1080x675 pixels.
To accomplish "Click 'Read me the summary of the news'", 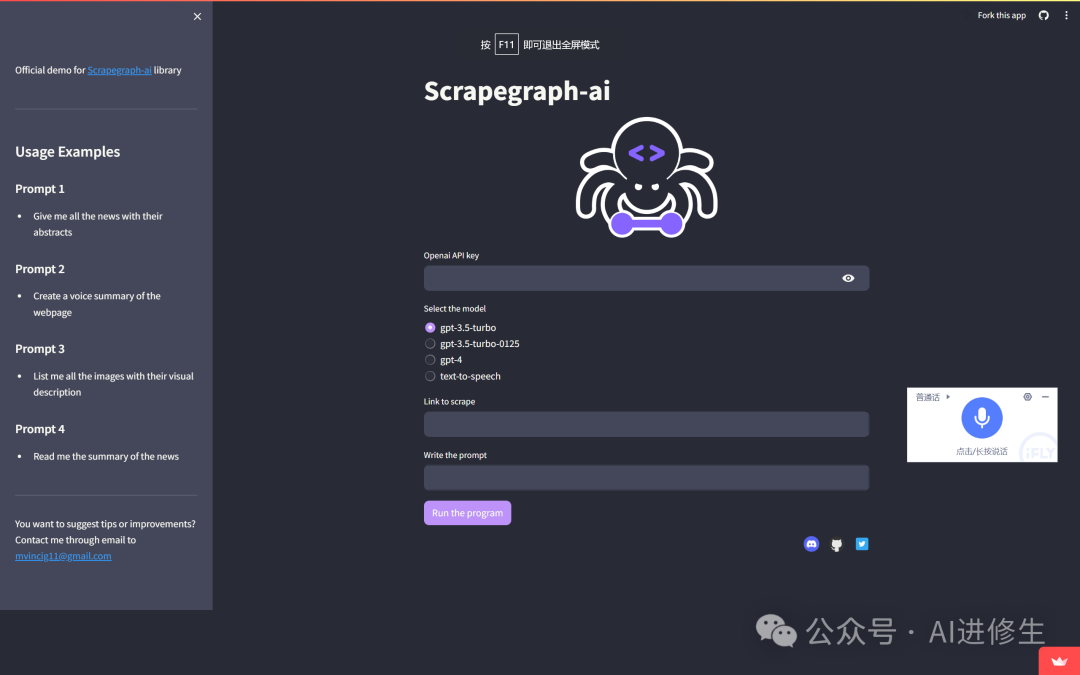I will [106, 457].
